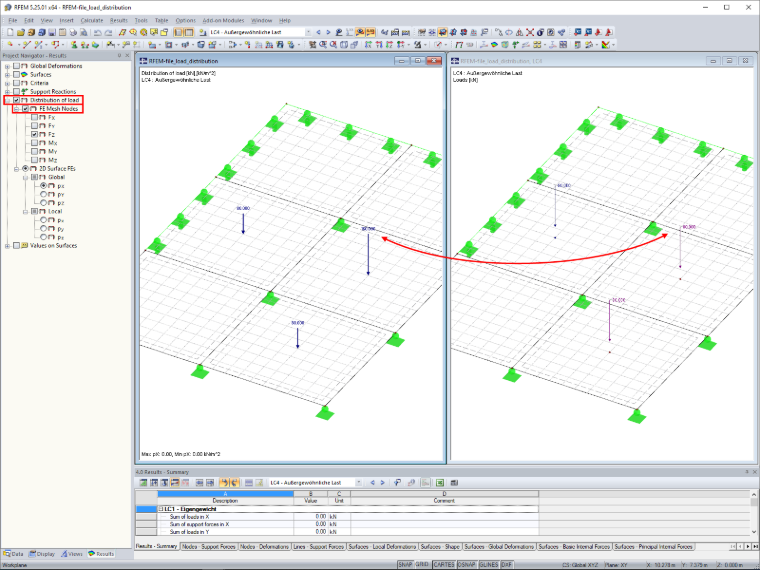Check the Support Reactions checkbox
Screen dimensions: 760x570
pyautogui.click(x=16, y=92)
